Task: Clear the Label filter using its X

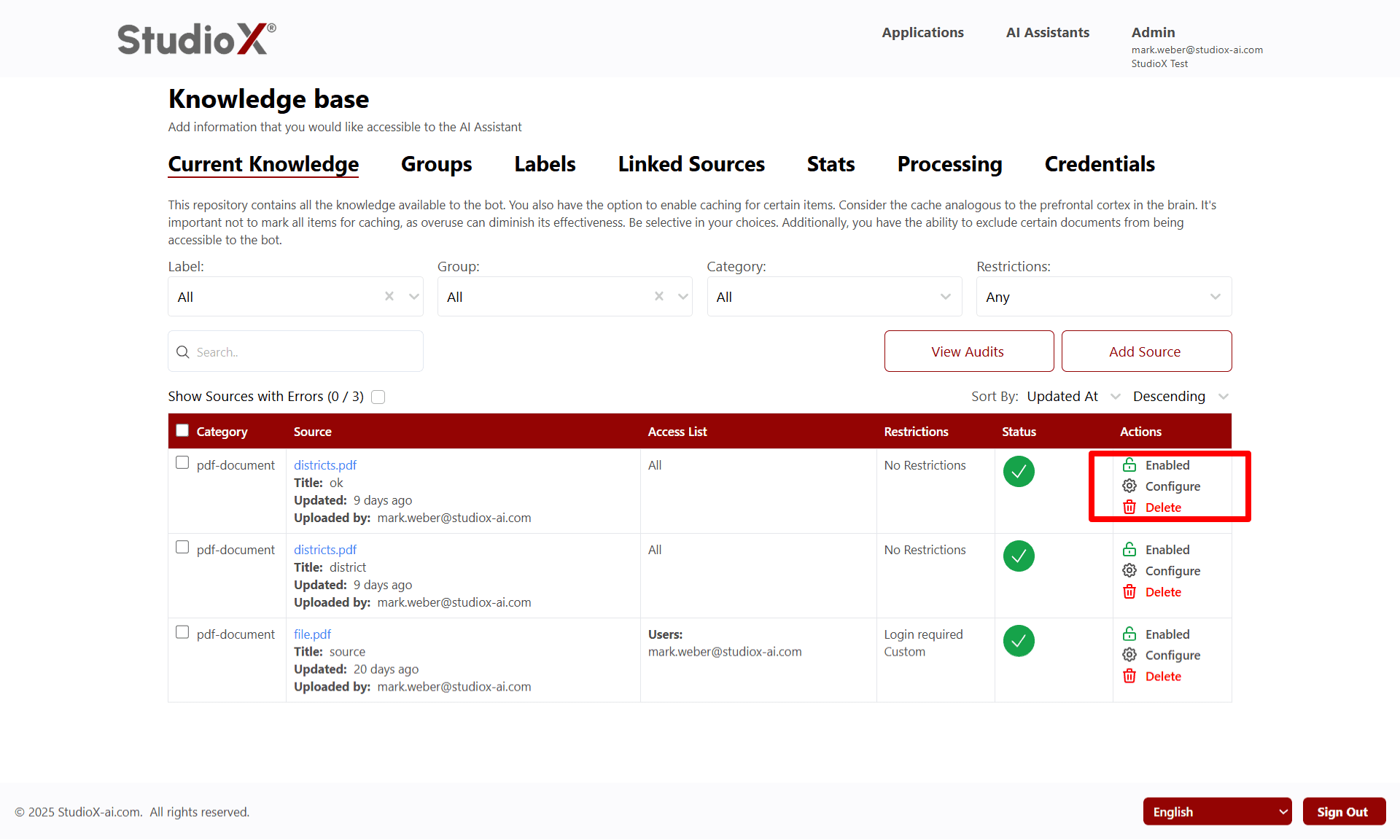Action: click(x=389, y=297)
